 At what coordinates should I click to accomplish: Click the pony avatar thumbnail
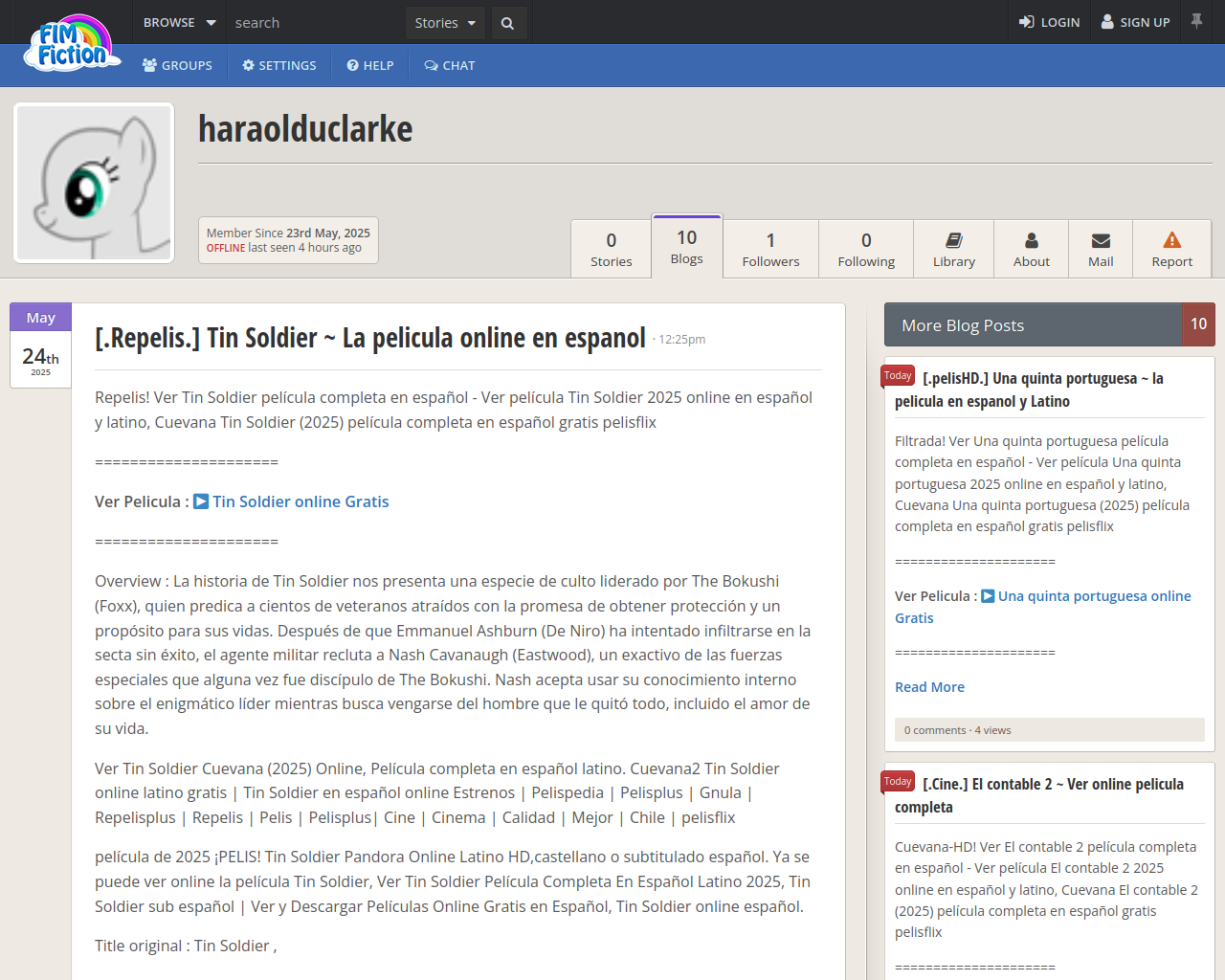pyautogui.click(x=94, y=183)
